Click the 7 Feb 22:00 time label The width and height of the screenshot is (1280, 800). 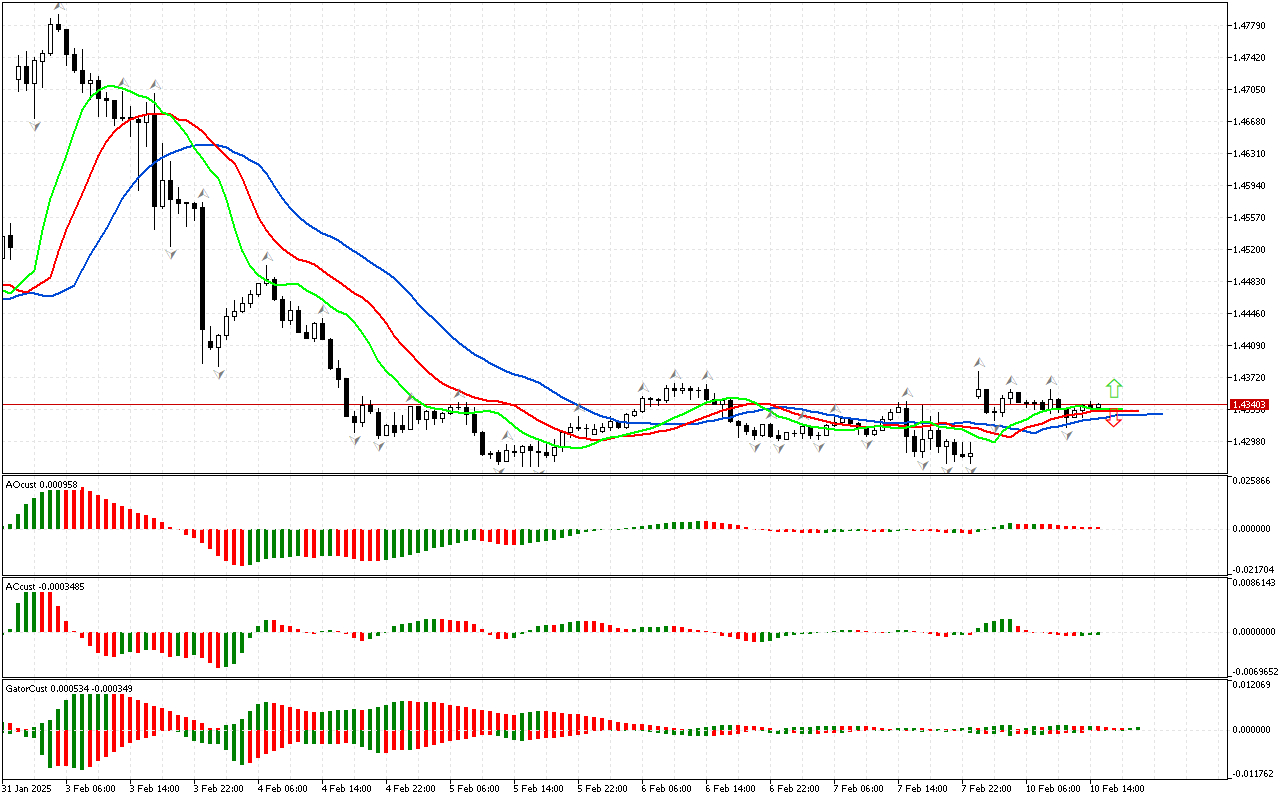[985, 789]
